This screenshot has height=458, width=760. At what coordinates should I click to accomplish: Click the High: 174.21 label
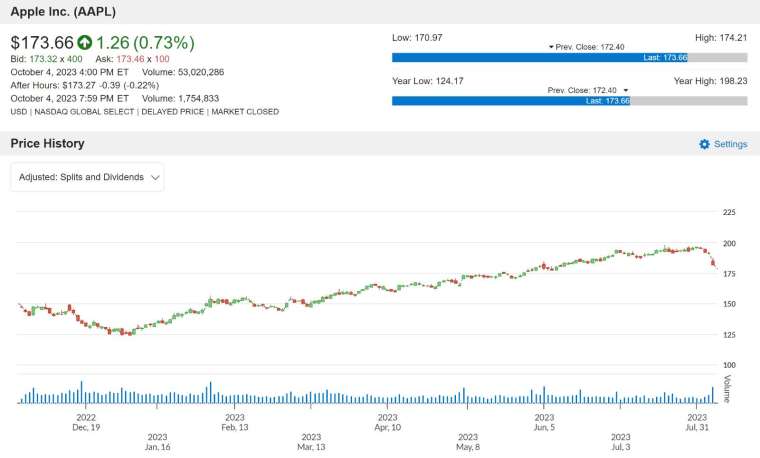(x=721, y=38)
